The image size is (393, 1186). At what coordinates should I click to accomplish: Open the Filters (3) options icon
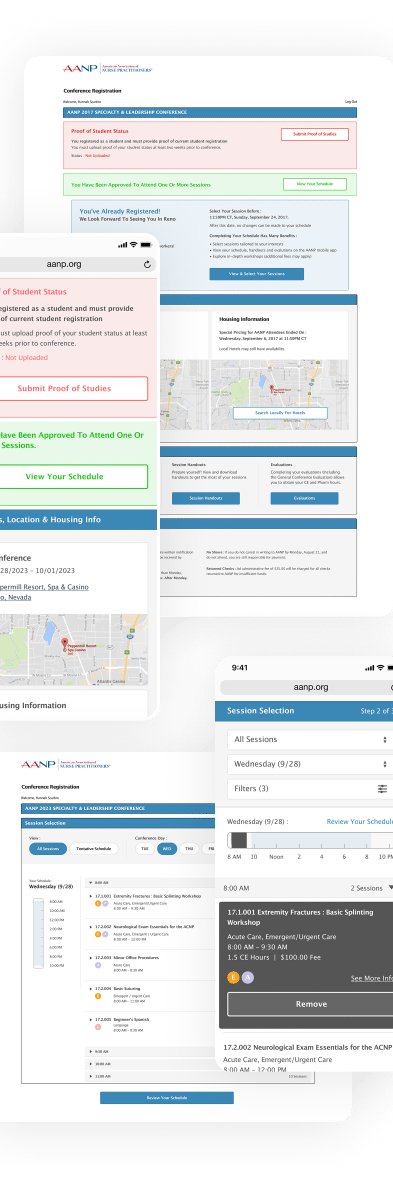click(382, 789)
